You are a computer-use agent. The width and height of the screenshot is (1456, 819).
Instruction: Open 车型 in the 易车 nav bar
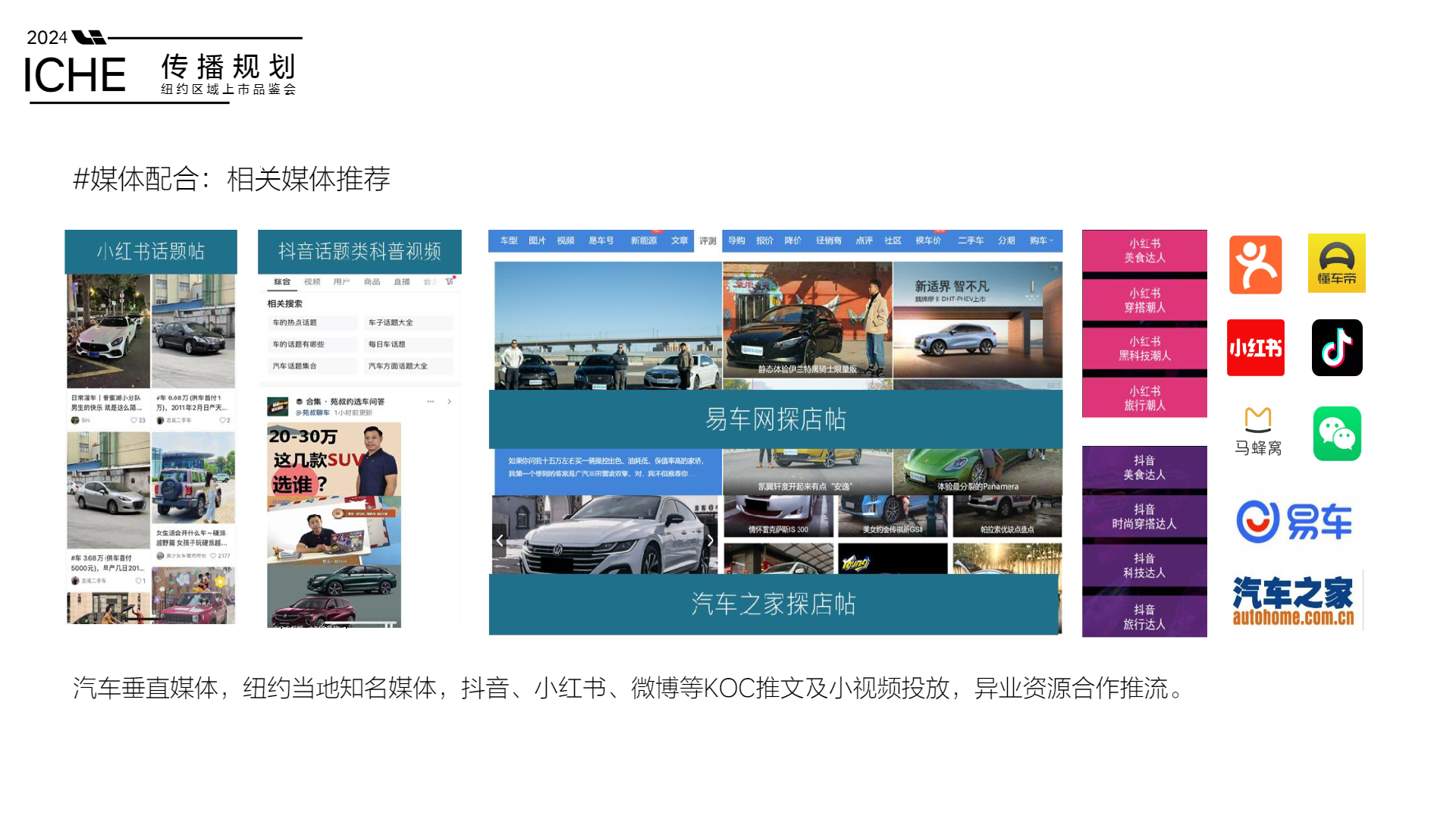pyautogui.click(x=509, y=240)
